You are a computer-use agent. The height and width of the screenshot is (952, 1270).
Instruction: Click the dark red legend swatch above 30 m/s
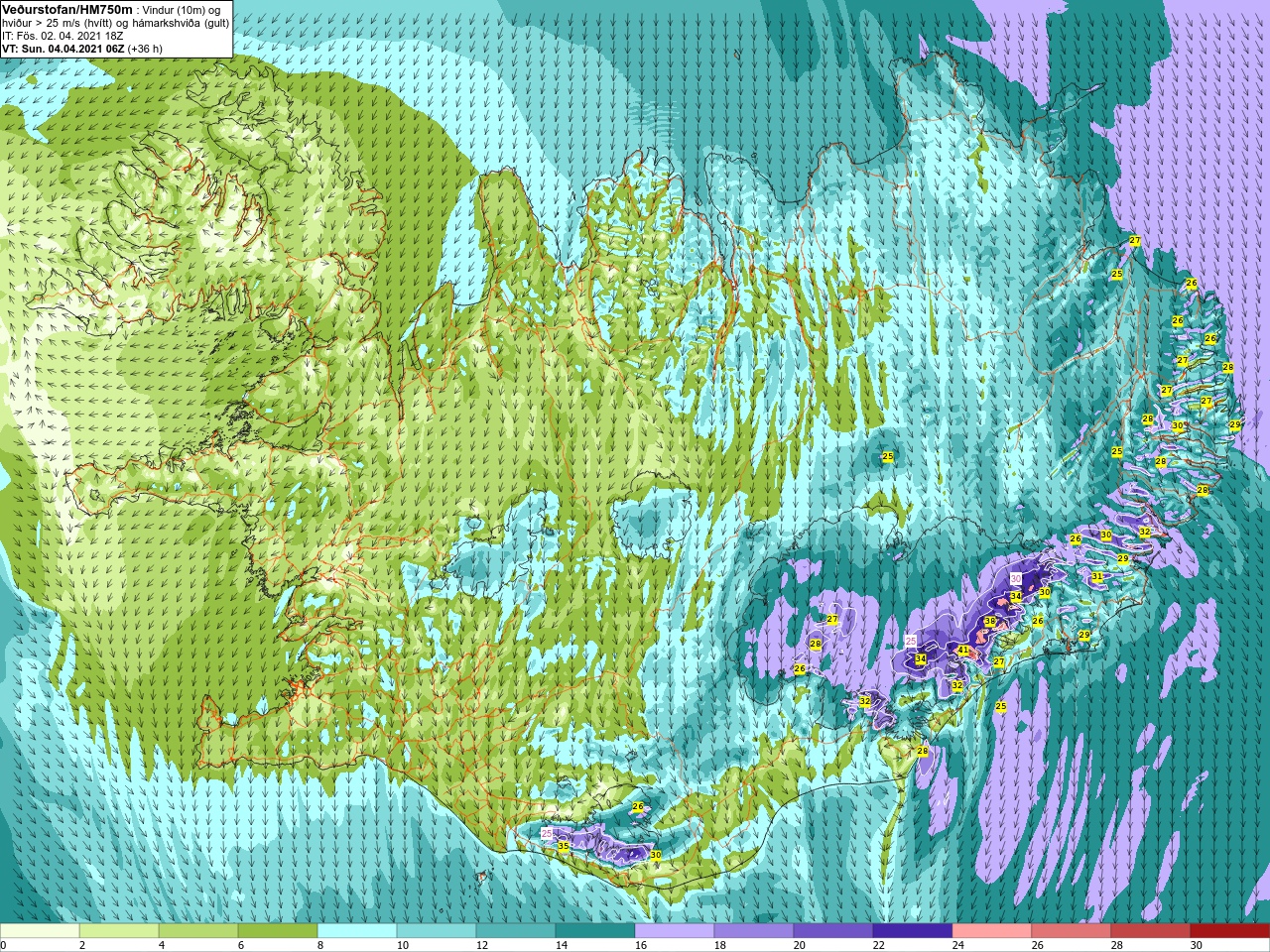pos(1230,931)
